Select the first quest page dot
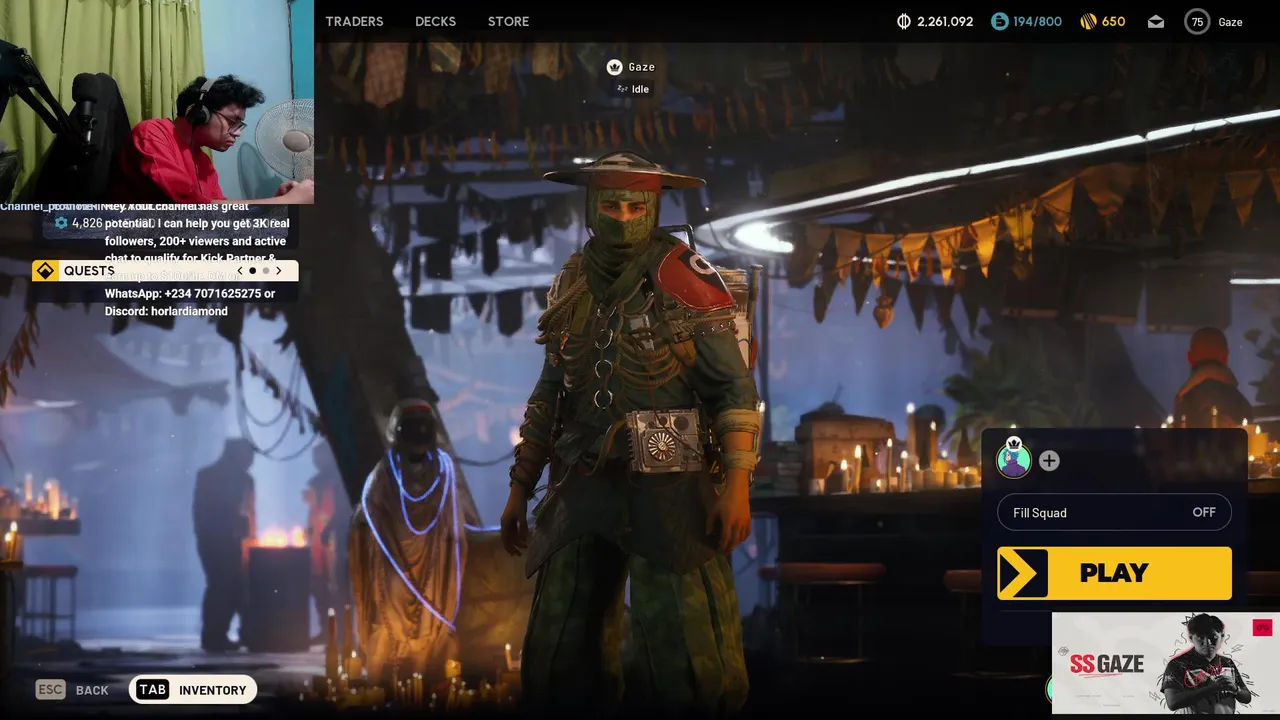Screen dimensions: 1280x720 coord(253,271)
